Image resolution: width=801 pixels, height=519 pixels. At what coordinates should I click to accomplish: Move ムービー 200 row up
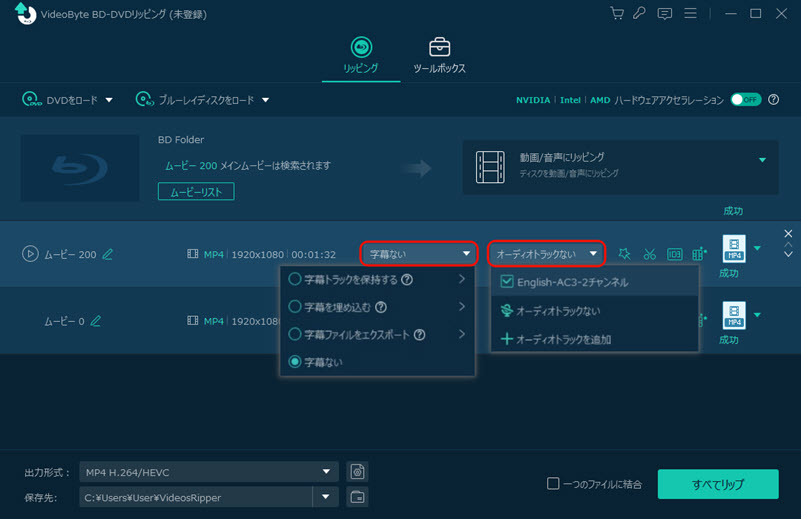coord(788,245)
